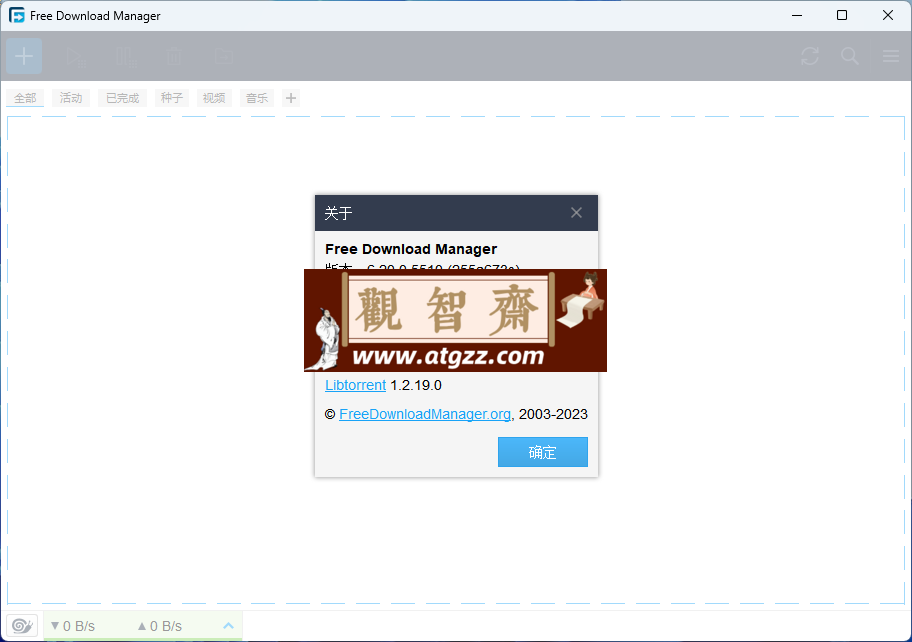Maximize the Free Download Manager window
Image resolution: width=912 pixels, height=642 pixels.
(x=842, y=16)
